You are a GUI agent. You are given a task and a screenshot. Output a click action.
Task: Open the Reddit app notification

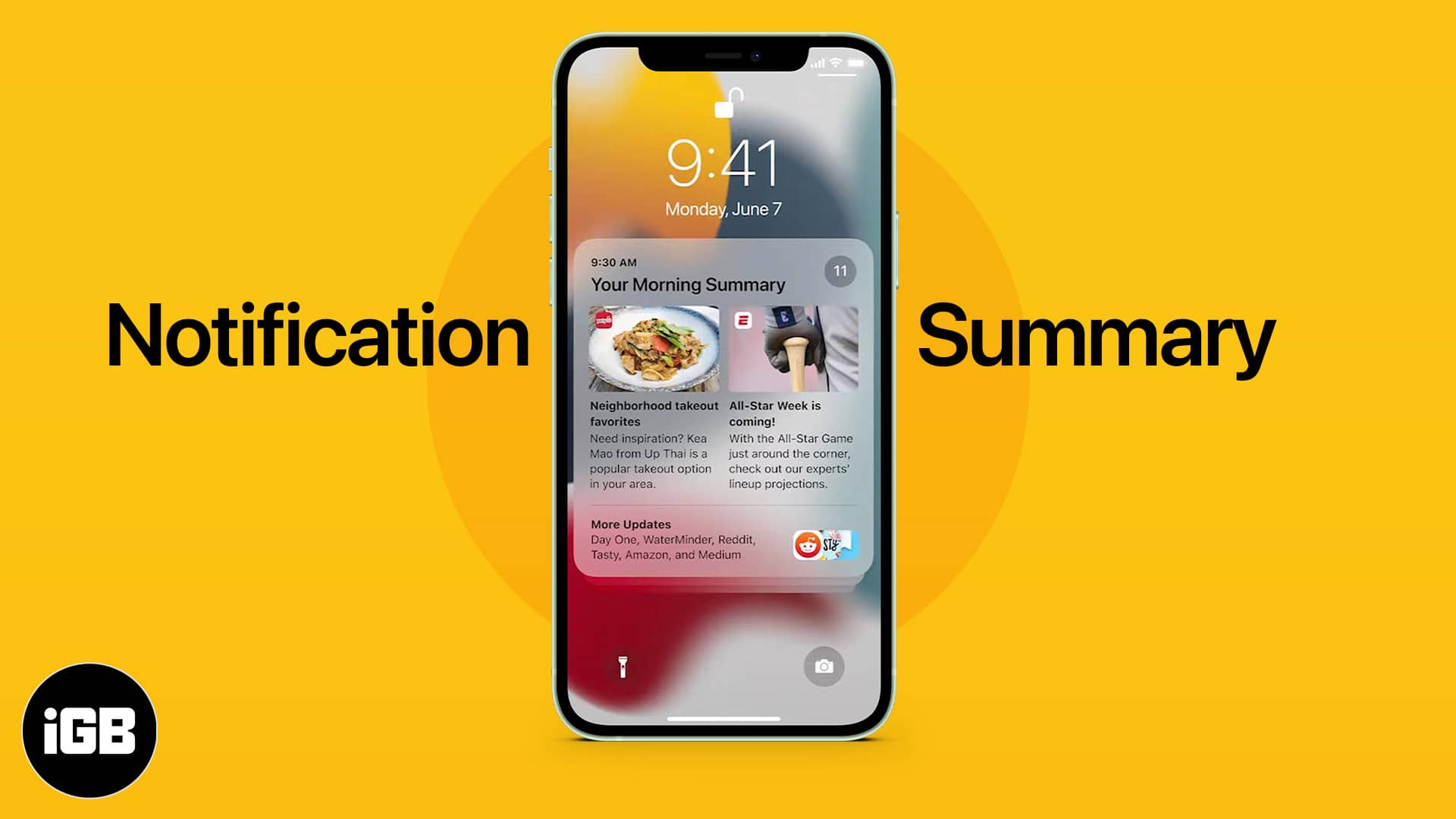808,542
